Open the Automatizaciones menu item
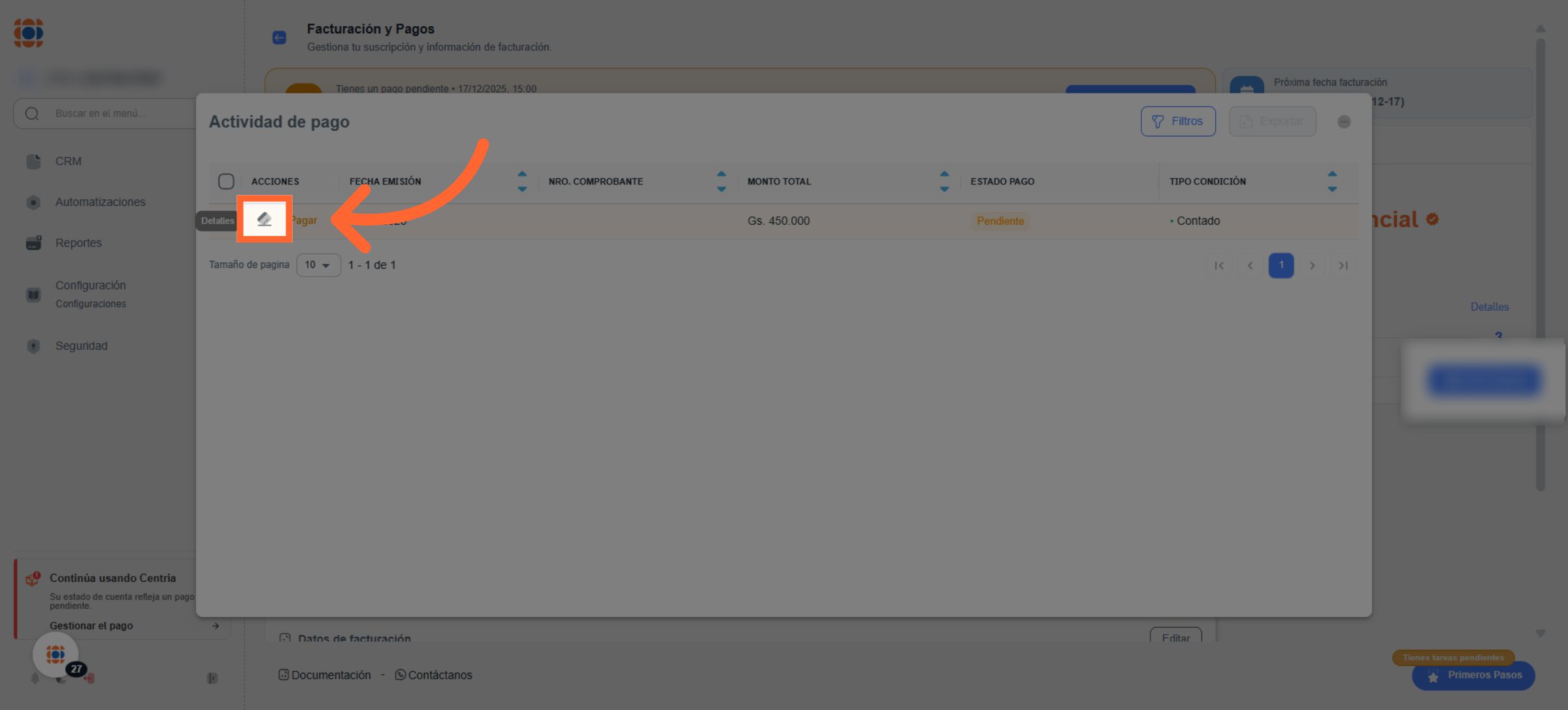Image resolution: width=1568 pixels, height=710 pixels. click(100, 202)
